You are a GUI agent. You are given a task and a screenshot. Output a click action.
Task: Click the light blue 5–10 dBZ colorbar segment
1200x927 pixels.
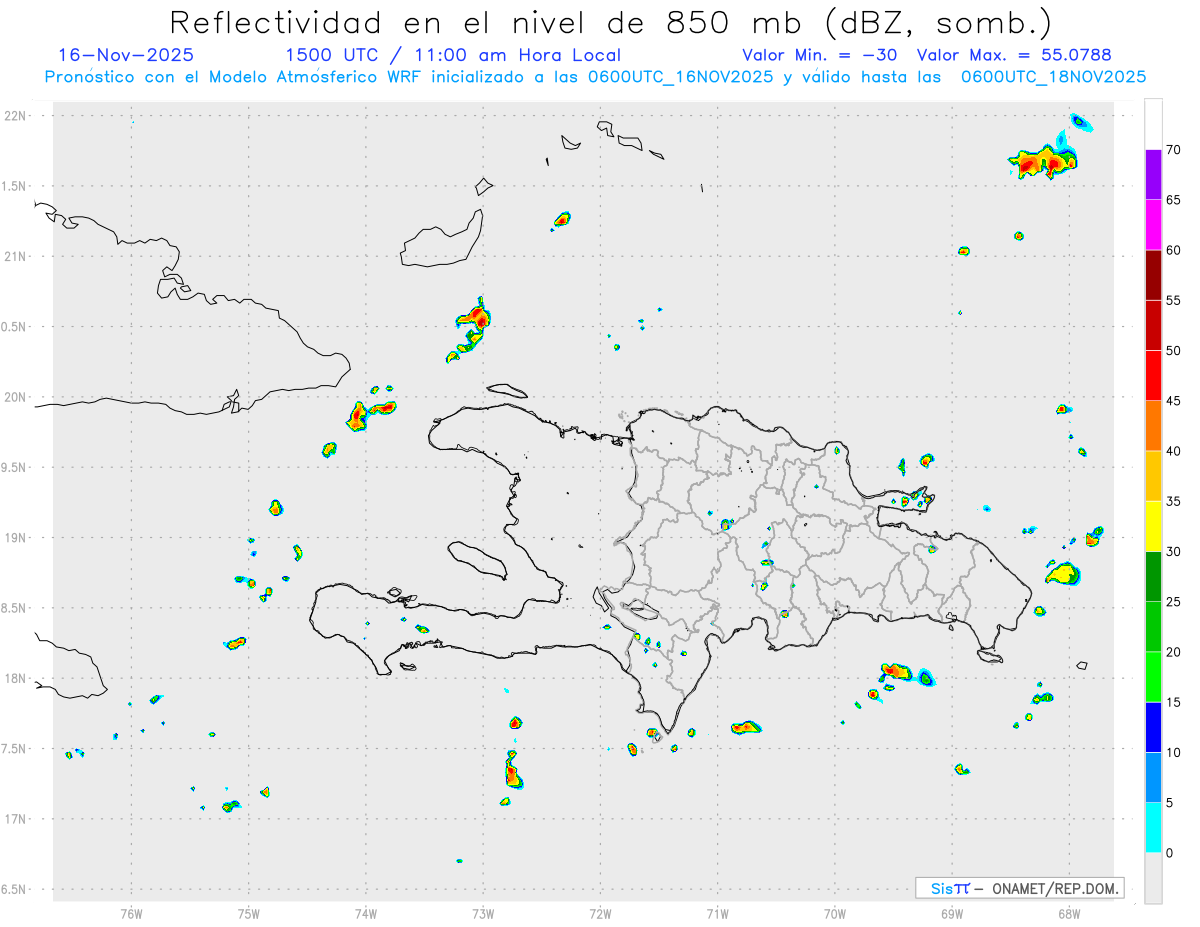pos(1153,778)
